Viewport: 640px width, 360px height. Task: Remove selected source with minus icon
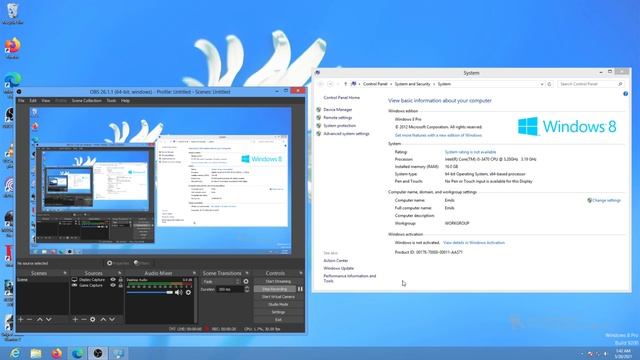click(x=84, y=319)
